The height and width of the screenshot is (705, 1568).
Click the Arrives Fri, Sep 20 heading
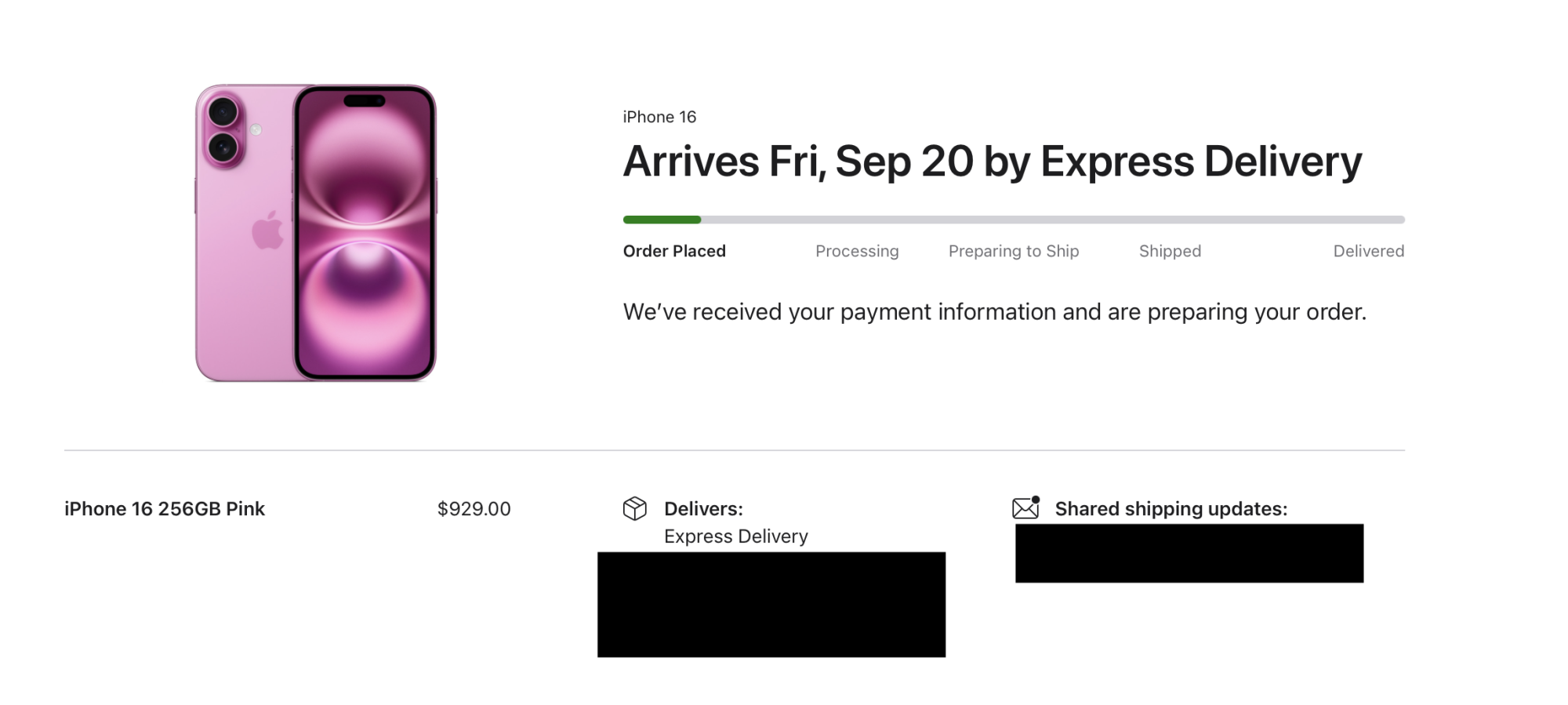click(x=993, y=162)
